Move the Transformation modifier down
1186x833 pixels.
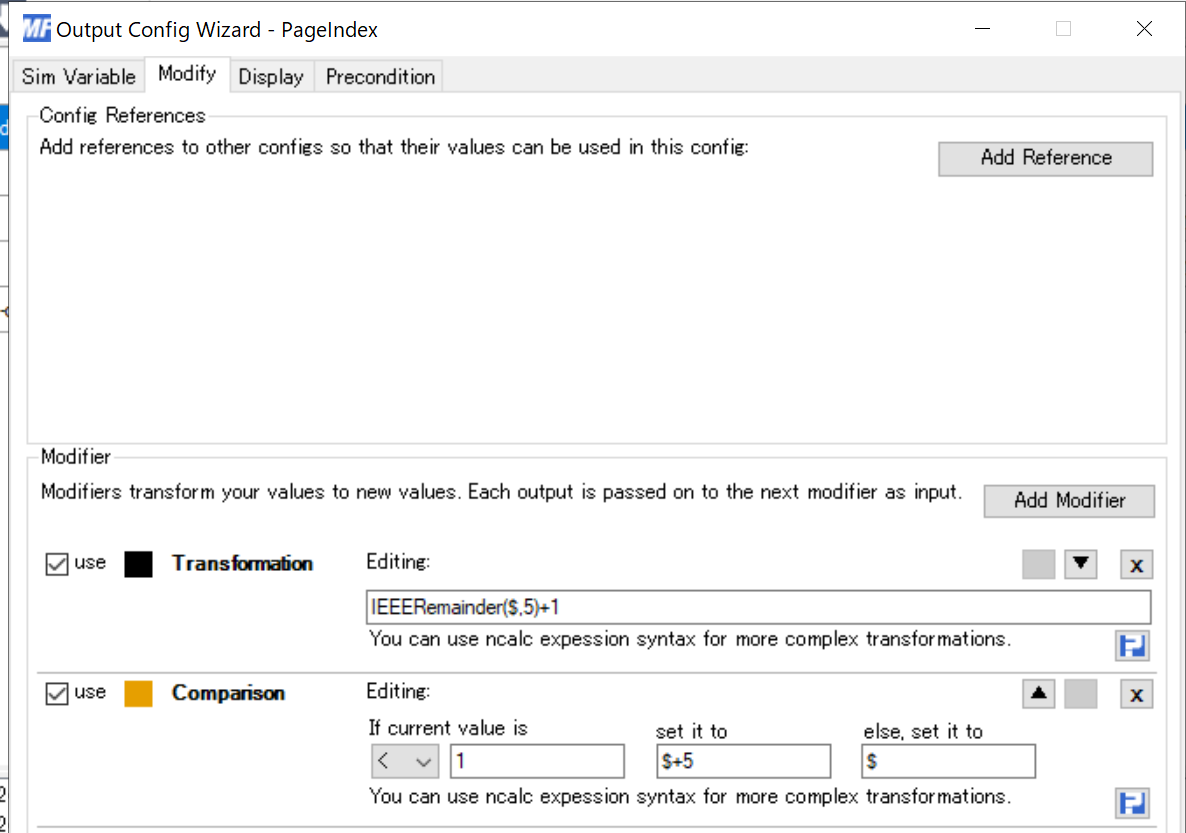pos(1080,564)
